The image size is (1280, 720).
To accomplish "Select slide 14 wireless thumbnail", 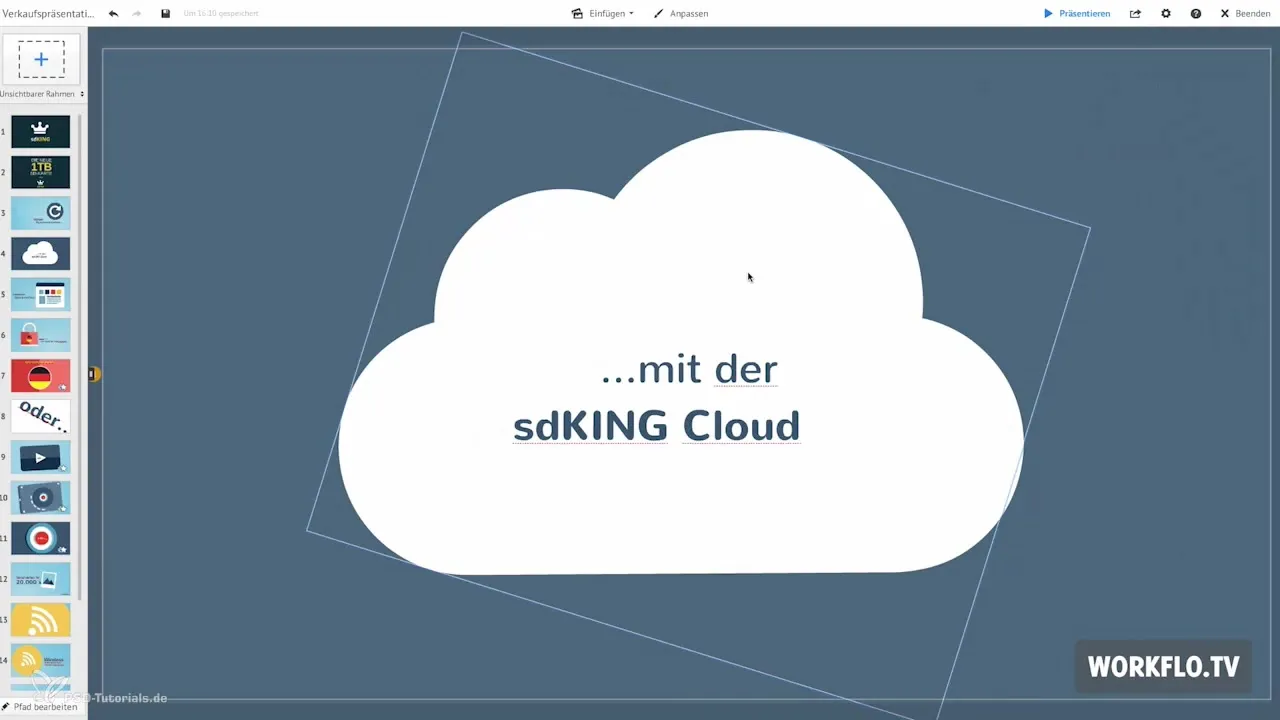I will tap(41, 660).
